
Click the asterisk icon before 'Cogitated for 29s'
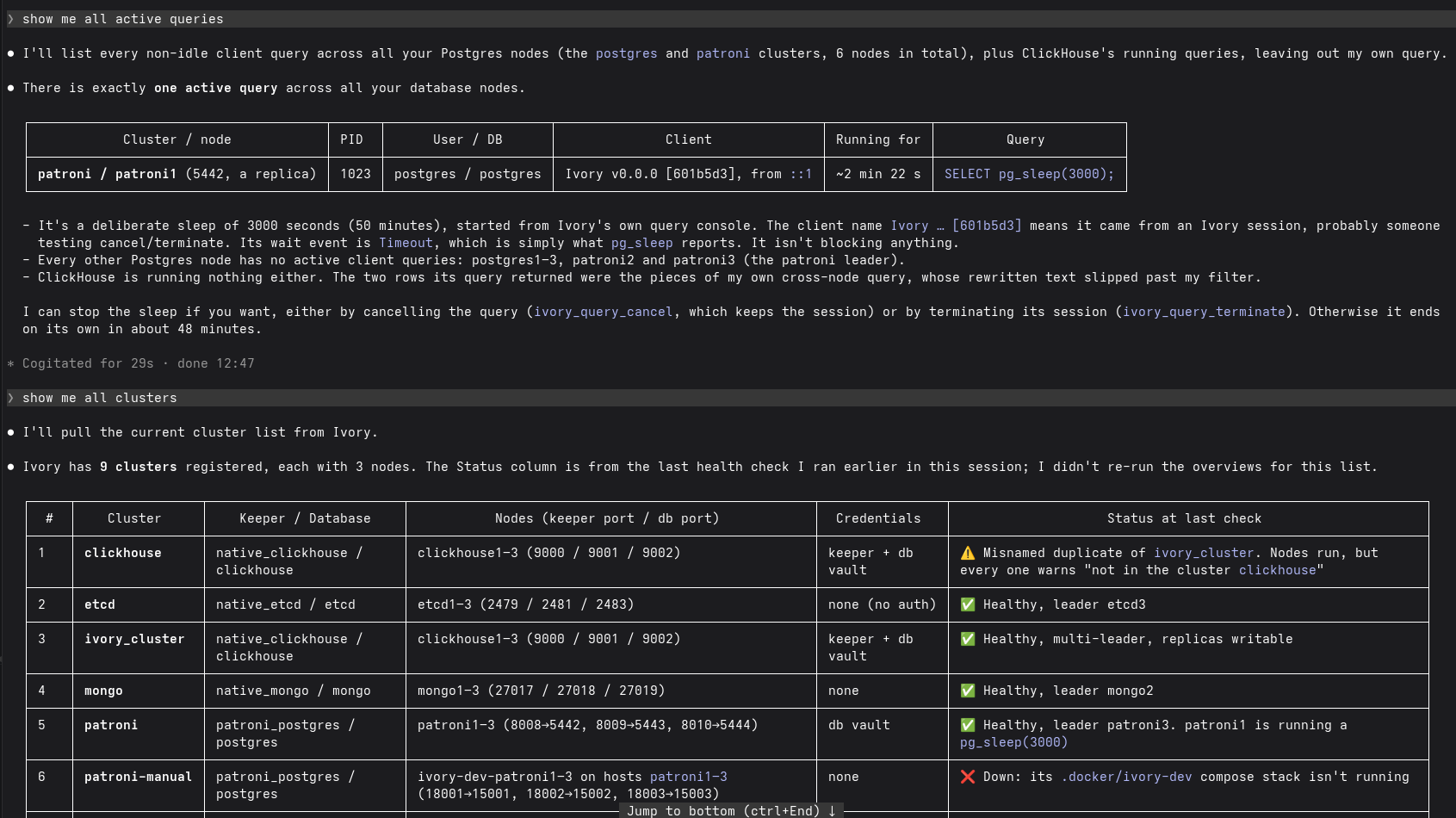pos(10,363)
